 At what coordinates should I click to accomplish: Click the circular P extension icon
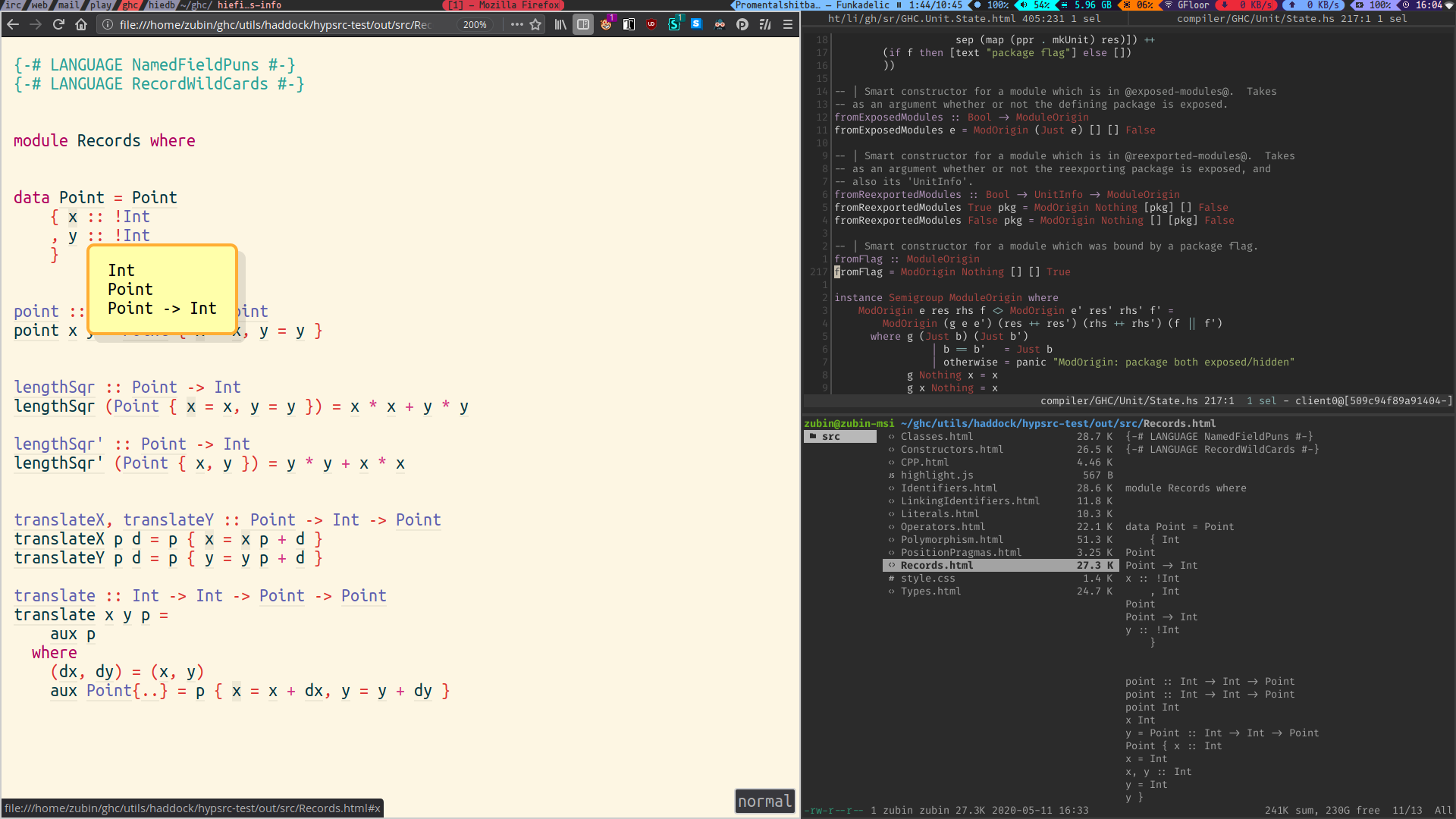point(742,24)
